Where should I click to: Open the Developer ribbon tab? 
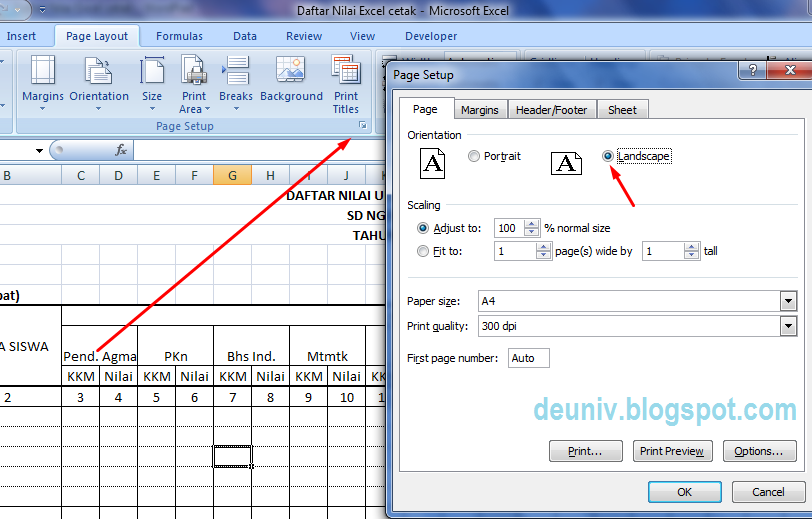tap(431, 36)
